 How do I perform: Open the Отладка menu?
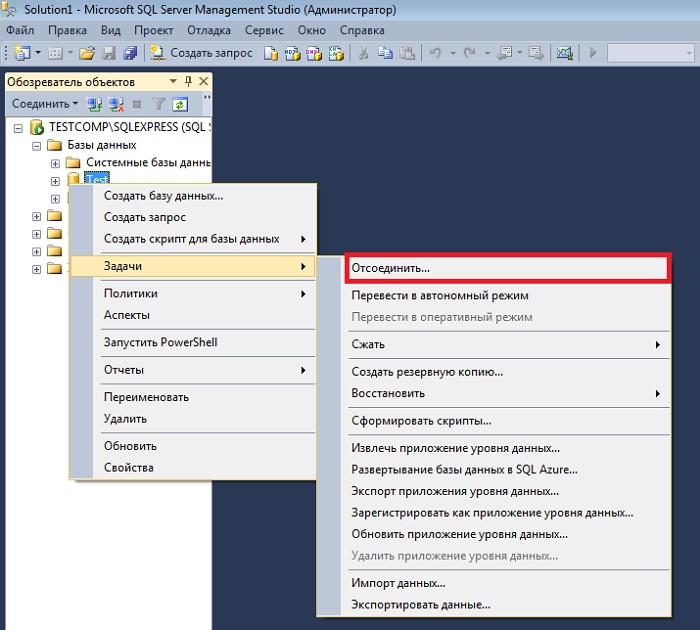209,30
